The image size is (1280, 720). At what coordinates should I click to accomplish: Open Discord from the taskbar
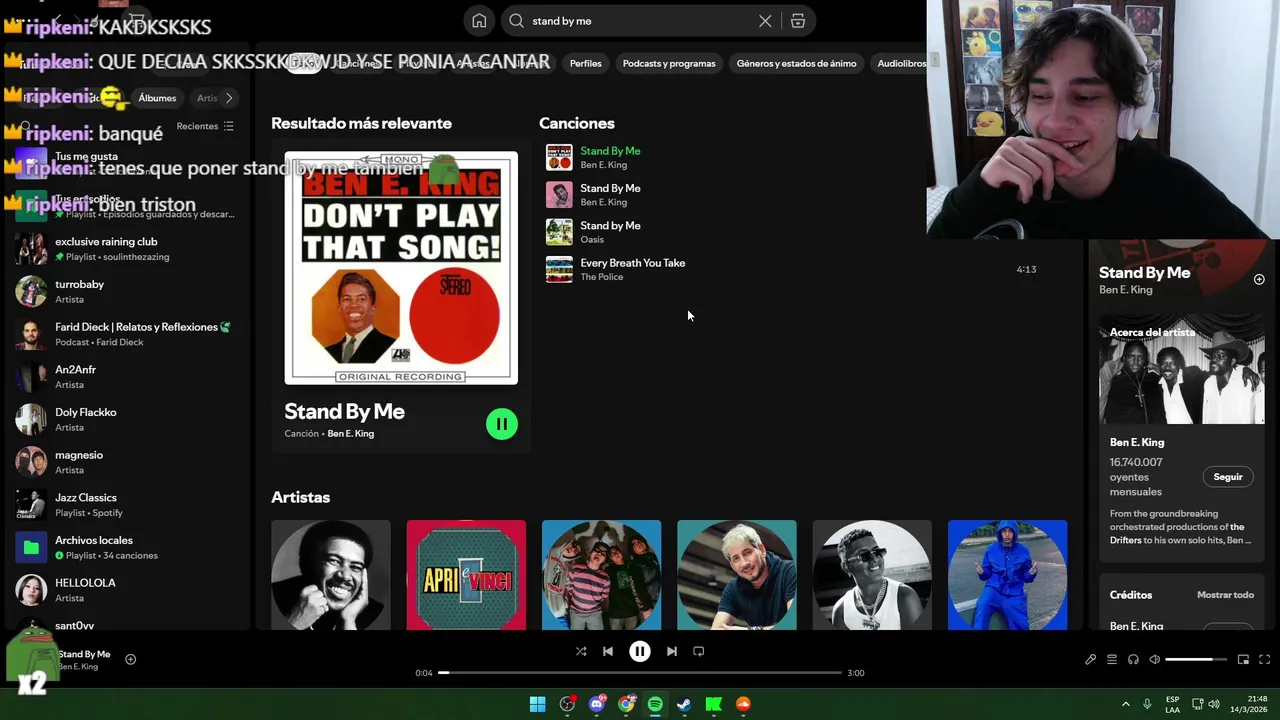pyautogui.click(x=597, y=704)
